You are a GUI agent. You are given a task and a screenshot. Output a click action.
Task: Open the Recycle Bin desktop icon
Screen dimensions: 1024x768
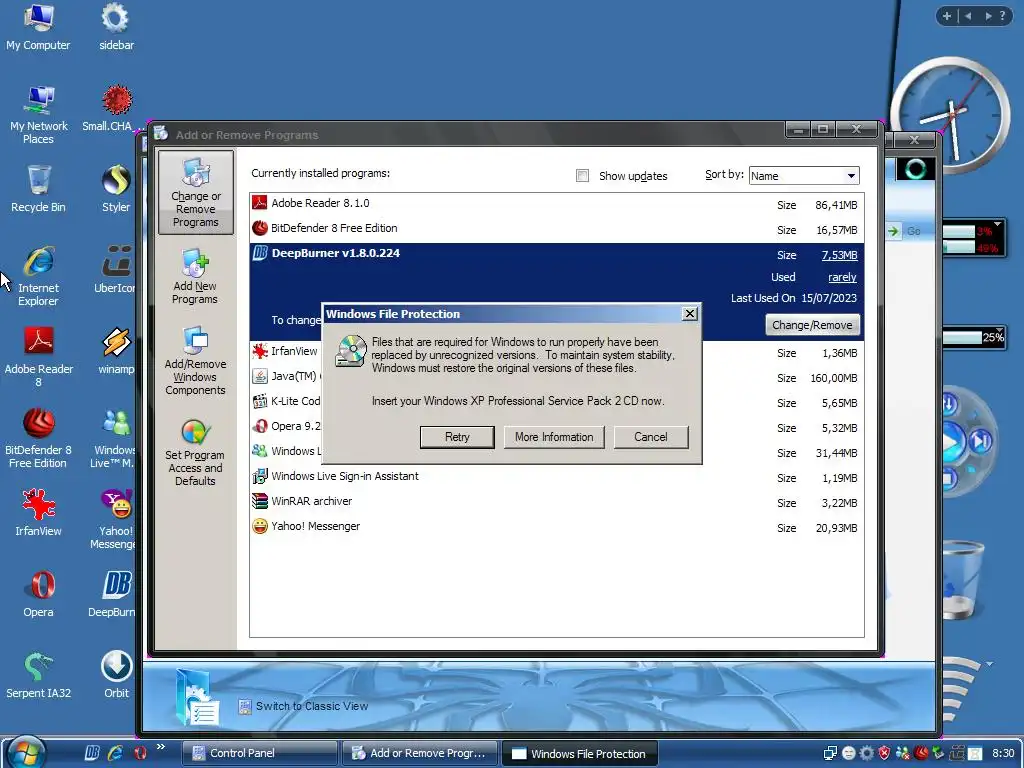[39, 189]
